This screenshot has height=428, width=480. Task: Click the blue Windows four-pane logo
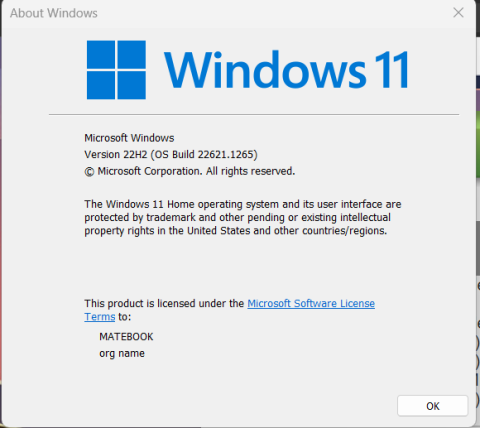tap(116, 70)
